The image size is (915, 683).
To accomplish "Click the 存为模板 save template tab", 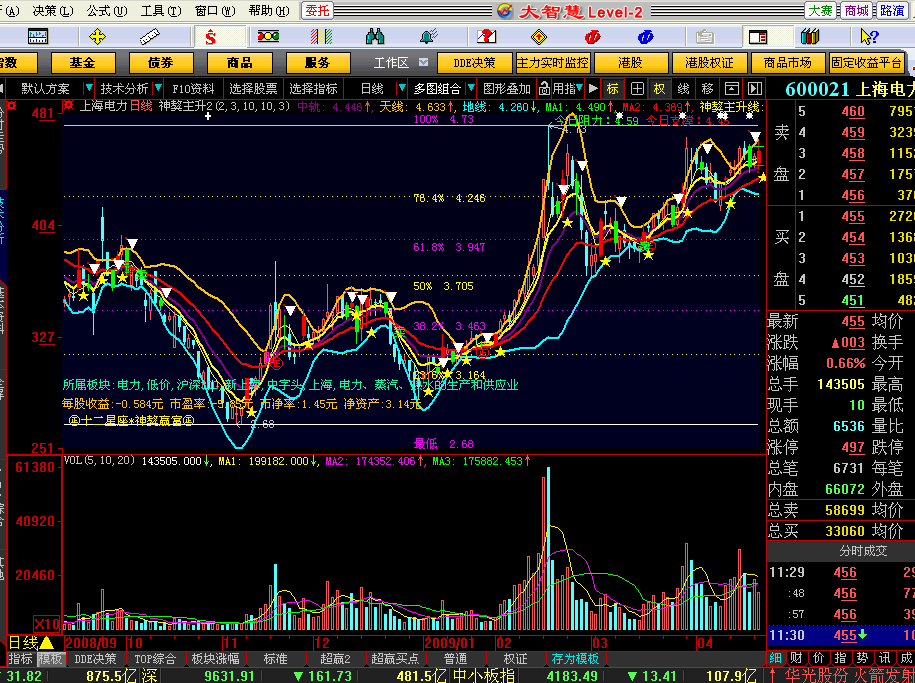I will [x=575, y=659].
